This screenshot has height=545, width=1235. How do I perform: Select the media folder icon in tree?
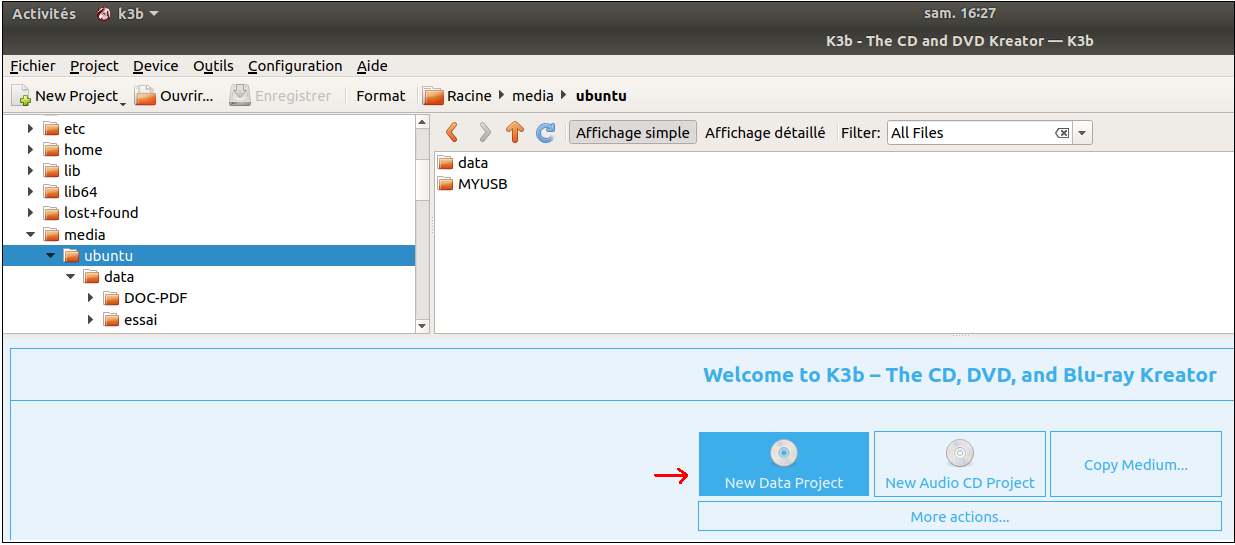[51, 234]
